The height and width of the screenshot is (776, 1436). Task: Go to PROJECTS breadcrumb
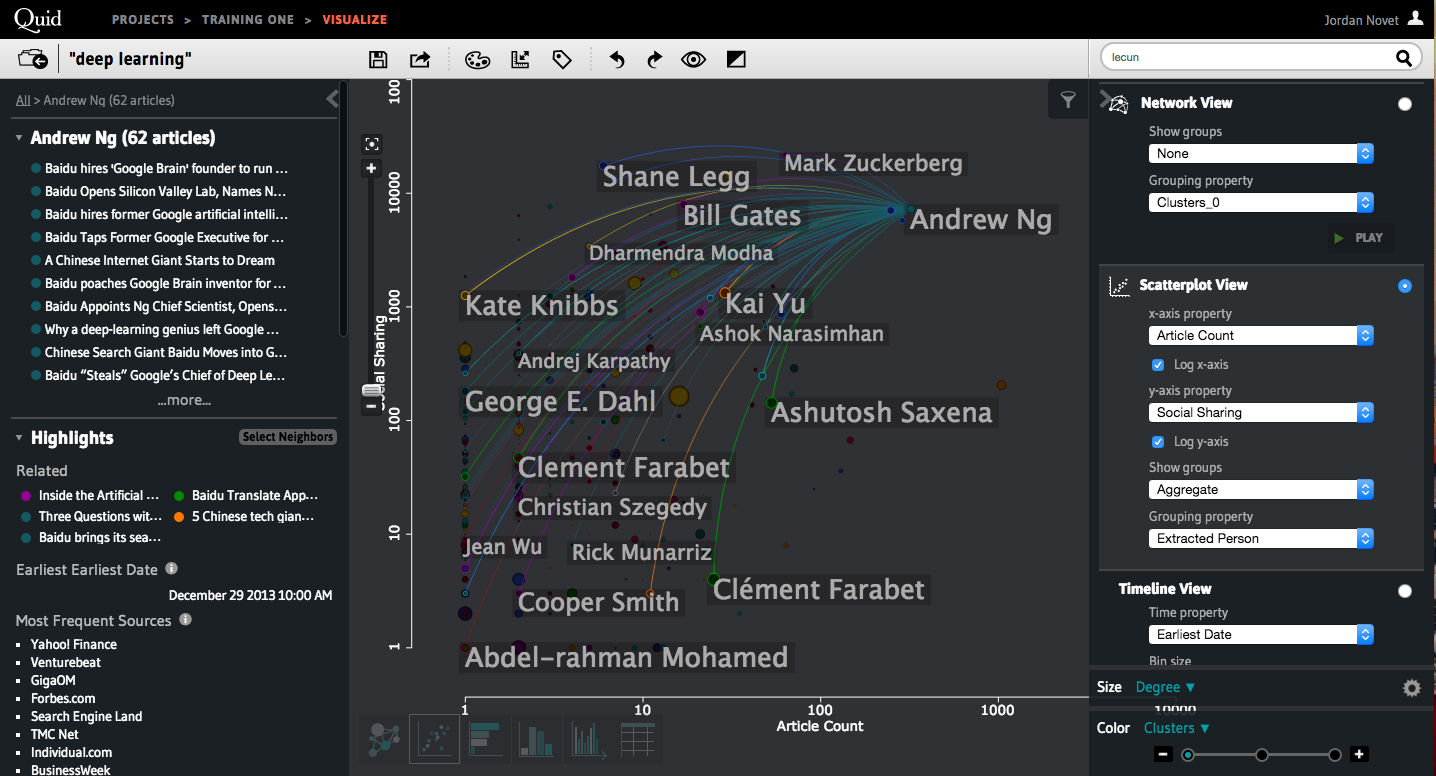pos(143,19)
